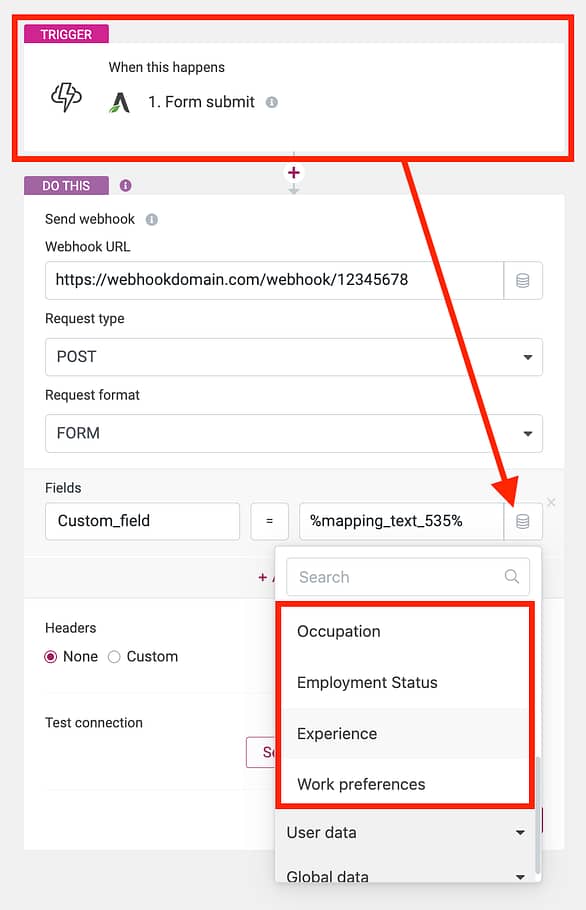Open the Request type POST dropdown
Image resolution: width=586 pixels, height=910 pixels.
click(294, 357)
